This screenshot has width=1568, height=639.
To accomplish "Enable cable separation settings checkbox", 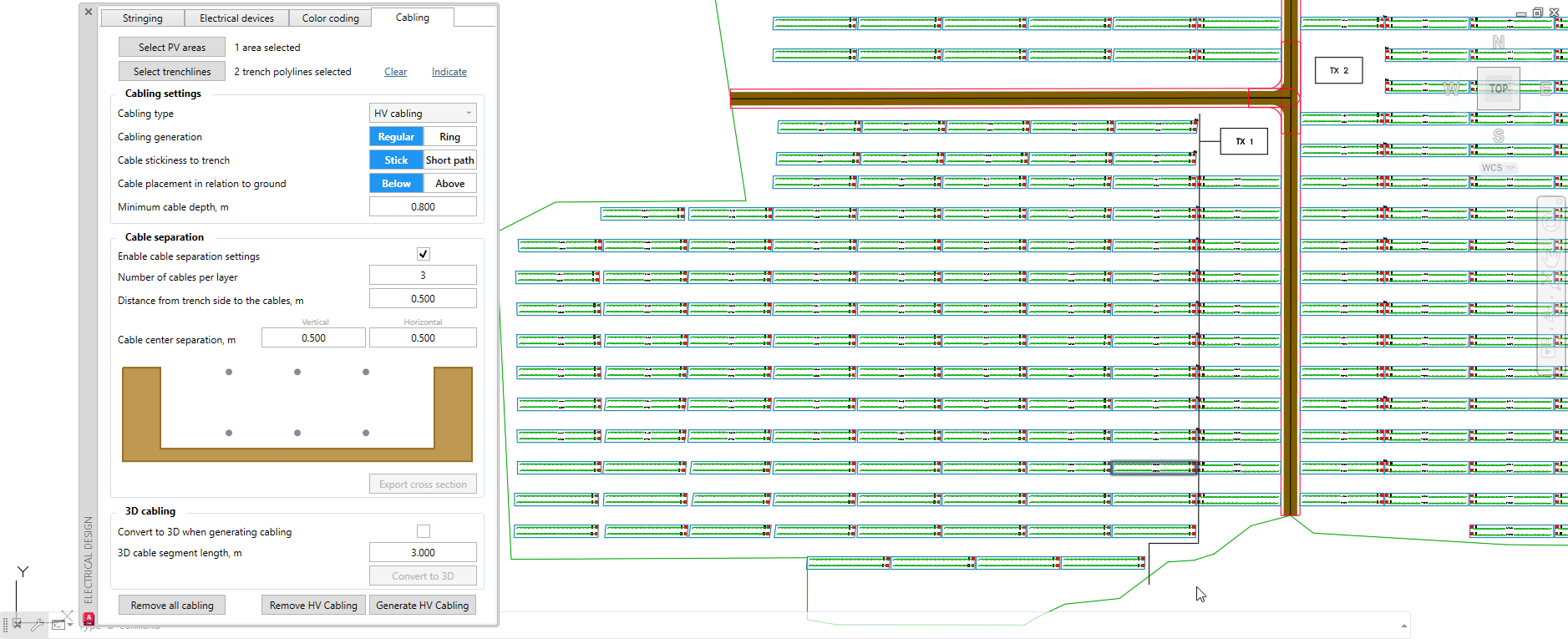I will 424,254.
